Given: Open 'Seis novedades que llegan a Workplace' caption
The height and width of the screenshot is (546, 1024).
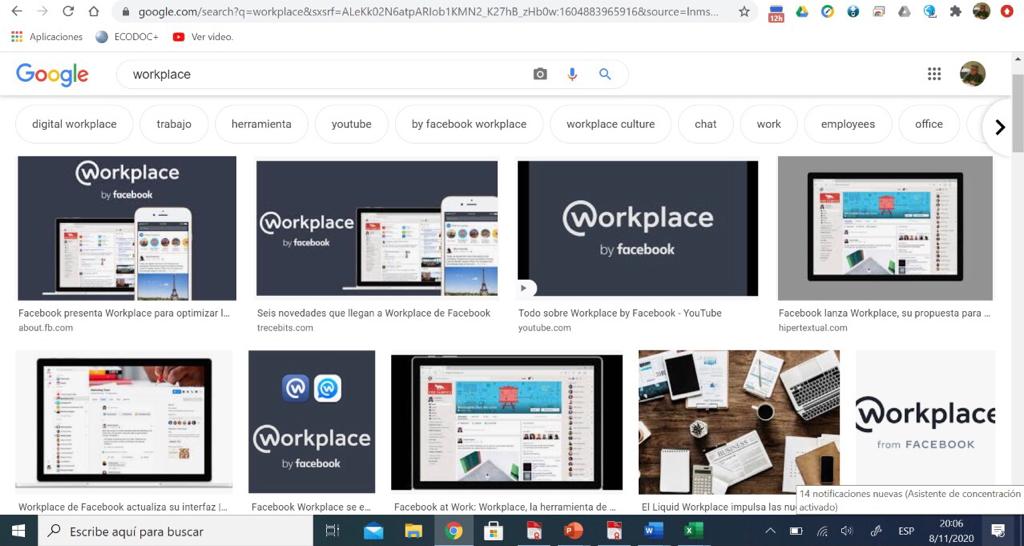Looking at the screenshot, I should pyautogui.click(x=374, y=313).
